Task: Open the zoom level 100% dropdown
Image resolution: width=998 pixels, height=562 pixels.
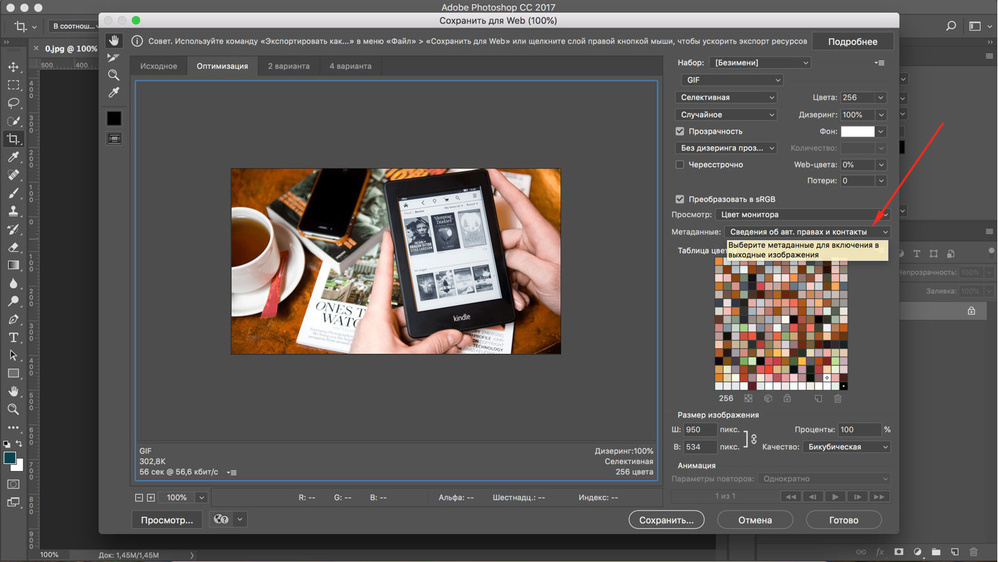Action: pos(201,498)
